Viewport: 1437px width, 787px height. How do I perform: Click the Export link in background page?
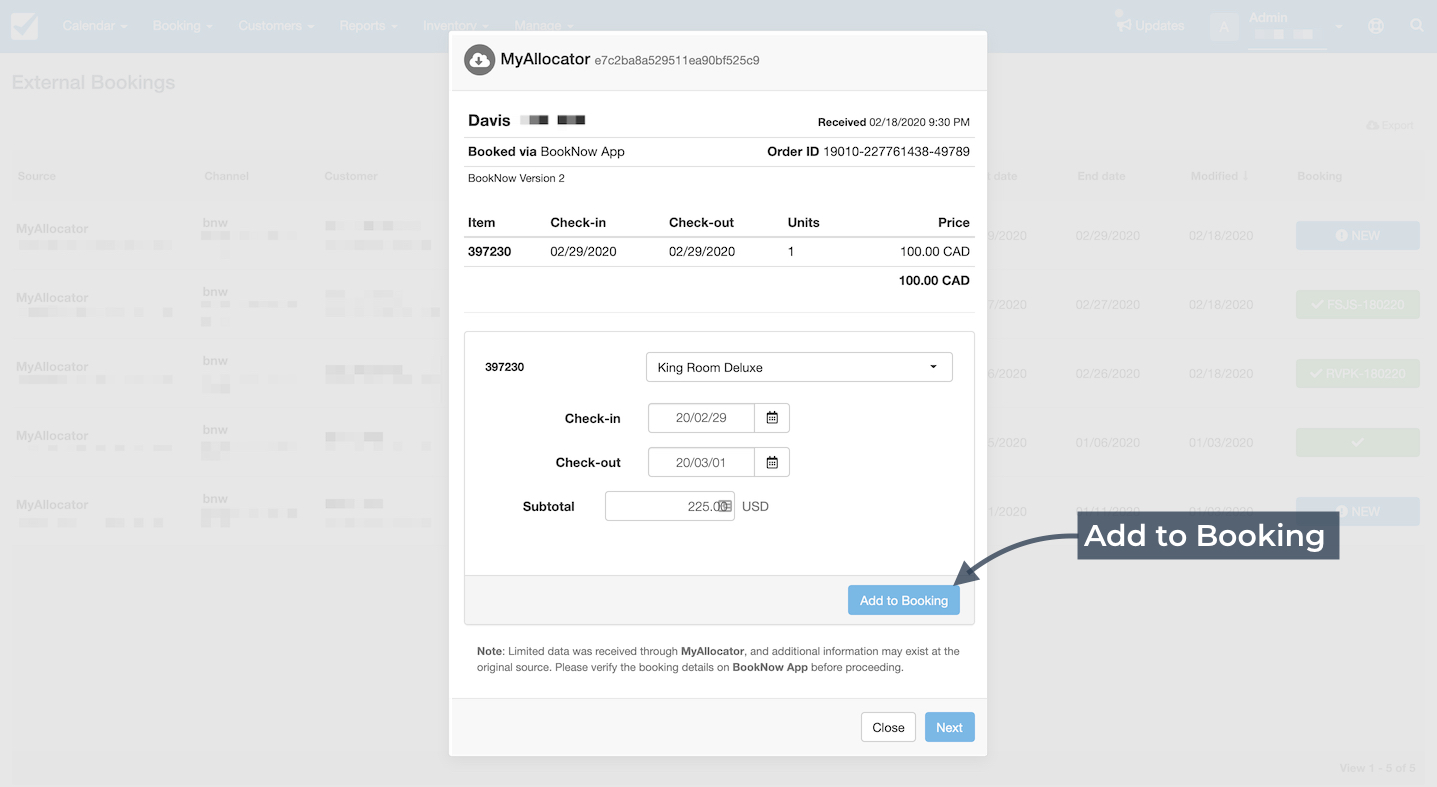1391,126
